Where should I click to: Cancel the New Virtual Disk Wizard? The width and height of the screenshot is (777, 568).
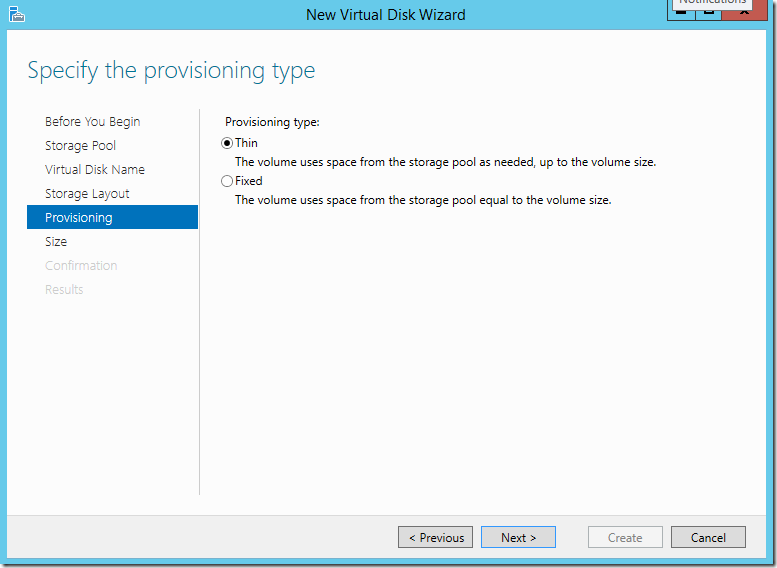pos(708,537)
